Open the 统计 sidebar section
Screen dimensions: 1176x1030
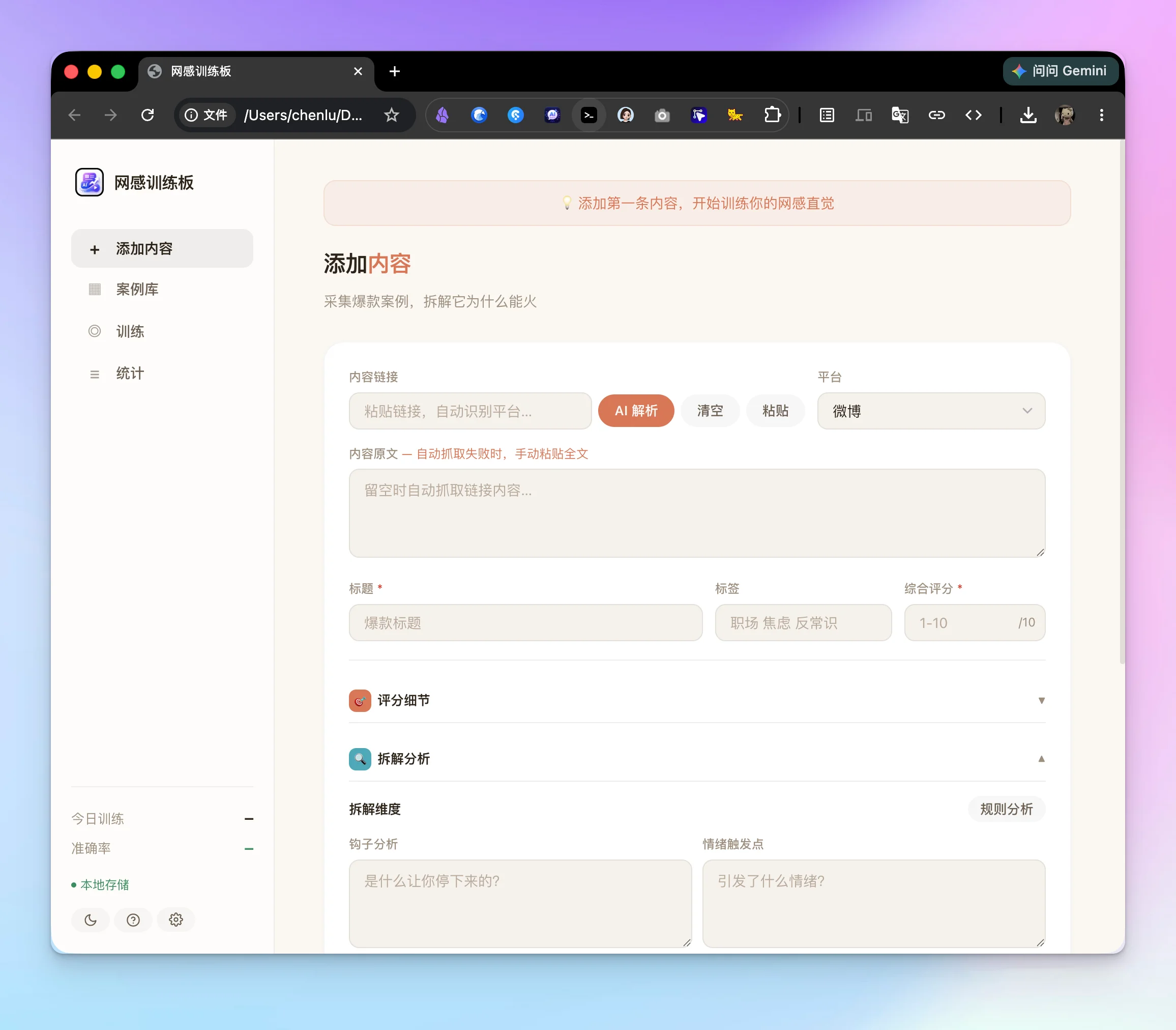click(162, 374)
